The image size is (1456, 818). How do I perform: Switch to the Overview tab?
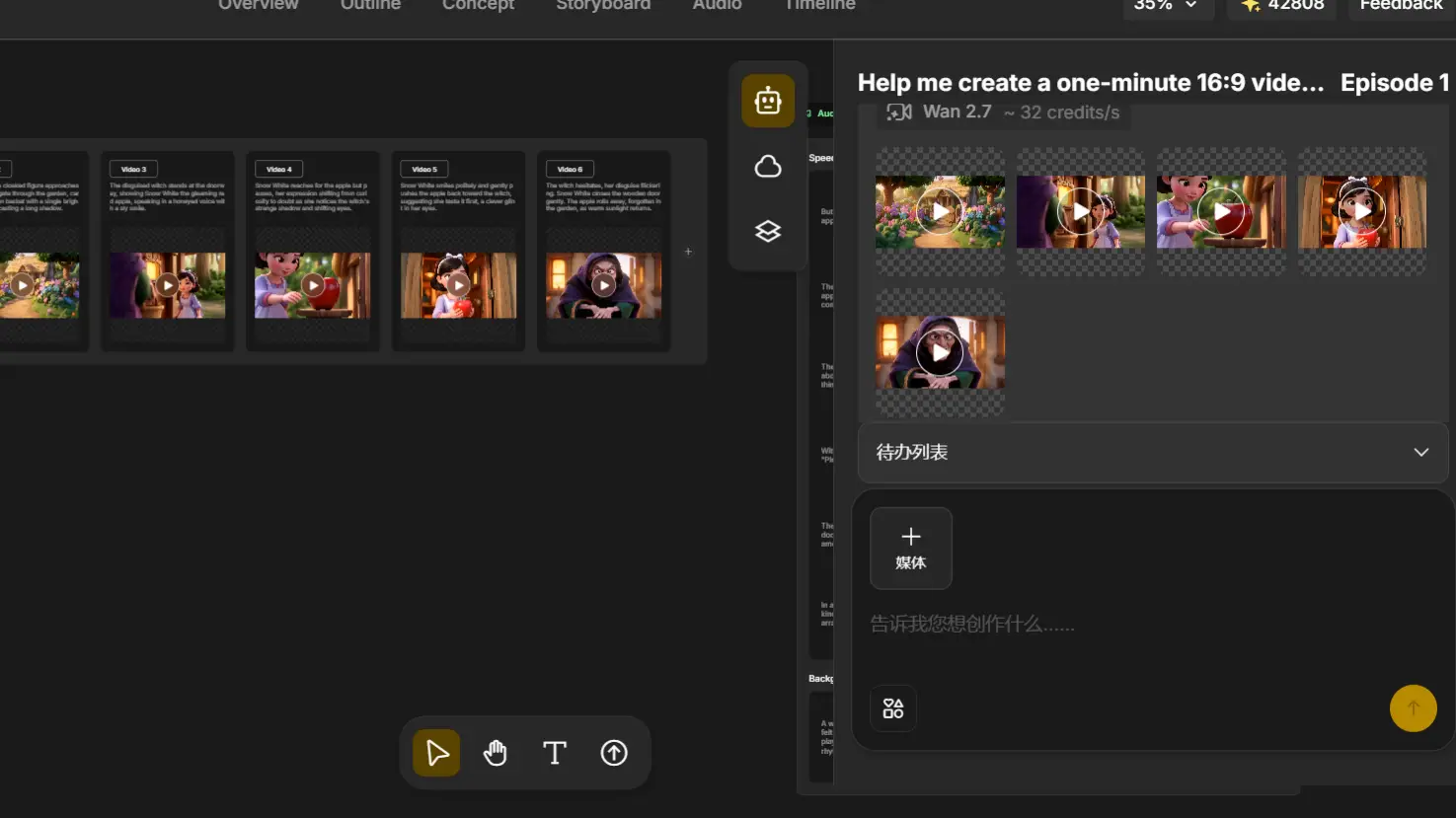(258, 5)
